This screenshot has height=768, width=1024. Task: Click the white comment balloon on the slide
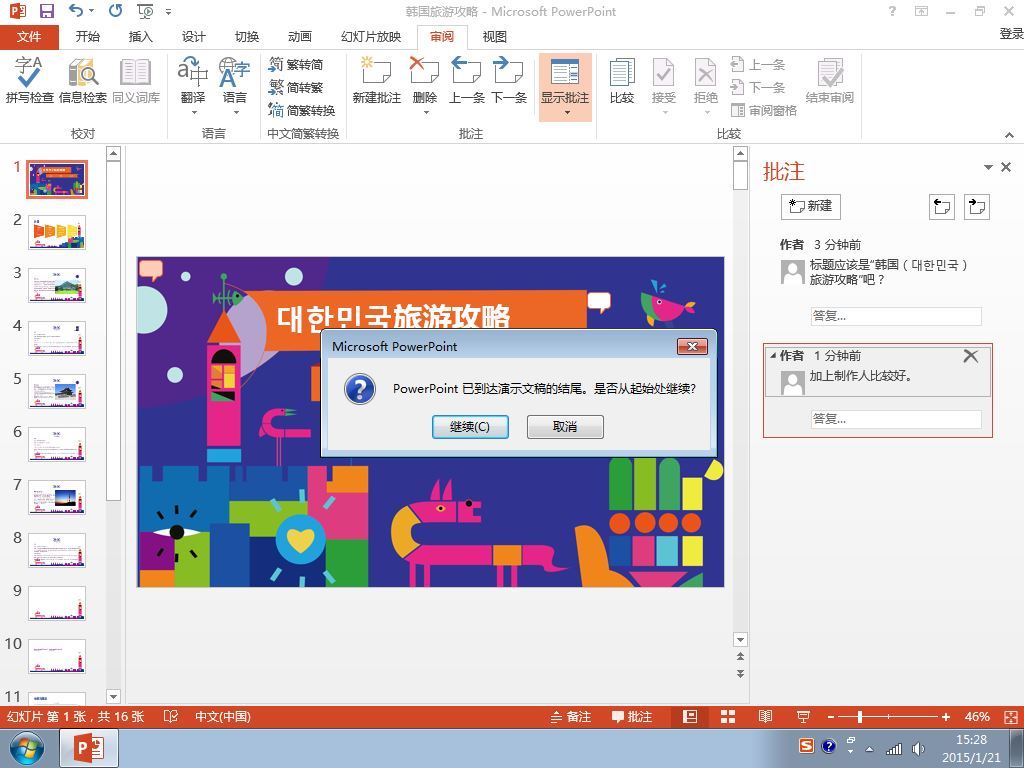pos(599,302)
